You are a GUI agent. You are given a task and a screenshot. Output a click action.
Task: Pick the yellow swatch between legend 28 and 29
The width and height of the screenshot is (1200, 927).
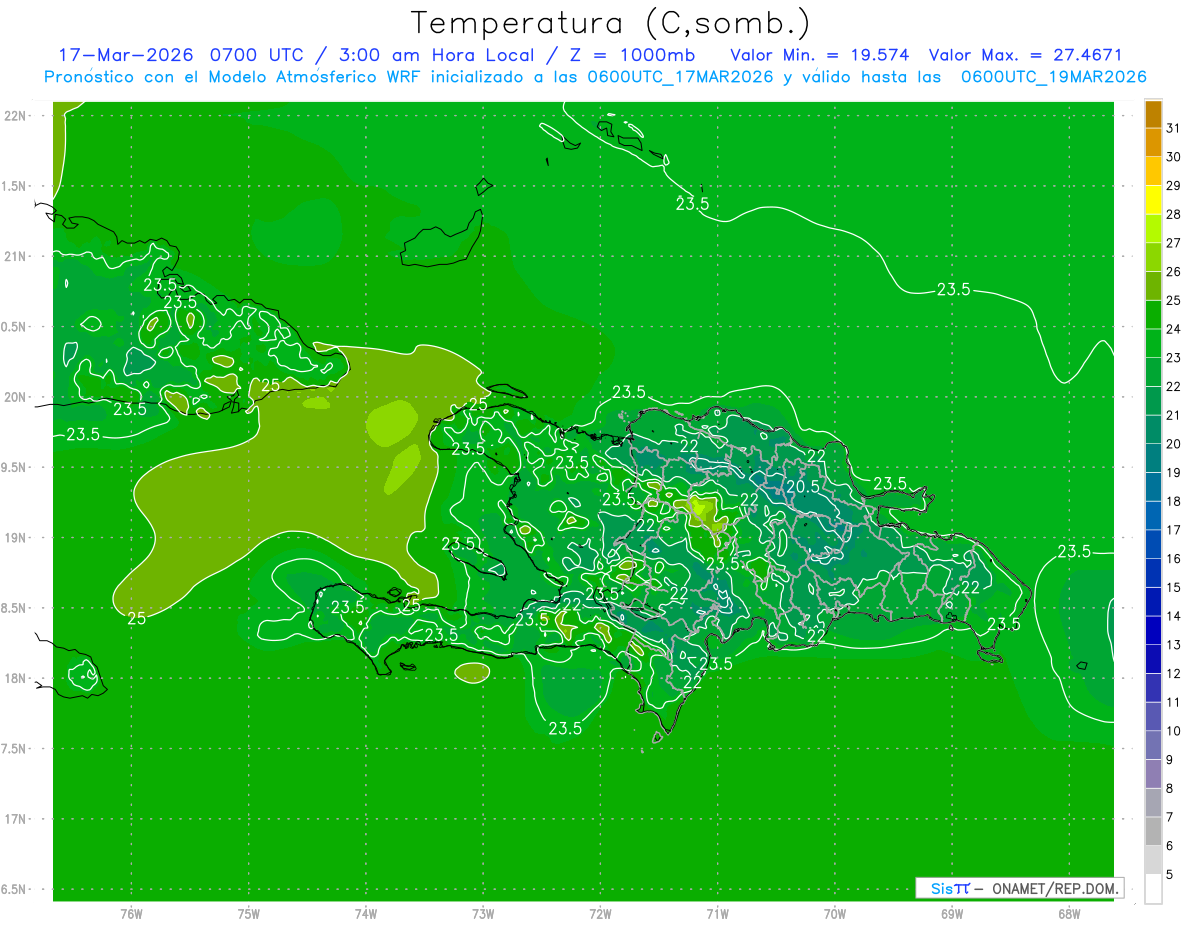click(x=1153, y=200)
